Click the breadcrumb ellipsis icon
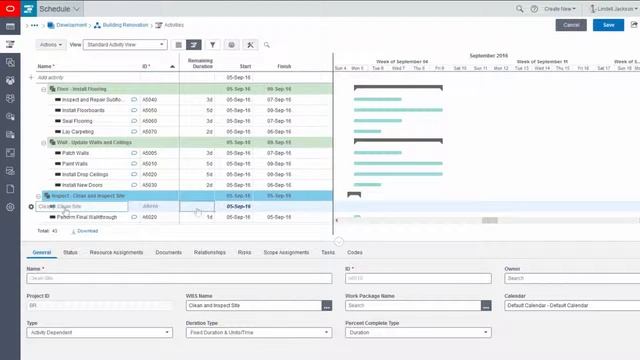 click(35, 25)
